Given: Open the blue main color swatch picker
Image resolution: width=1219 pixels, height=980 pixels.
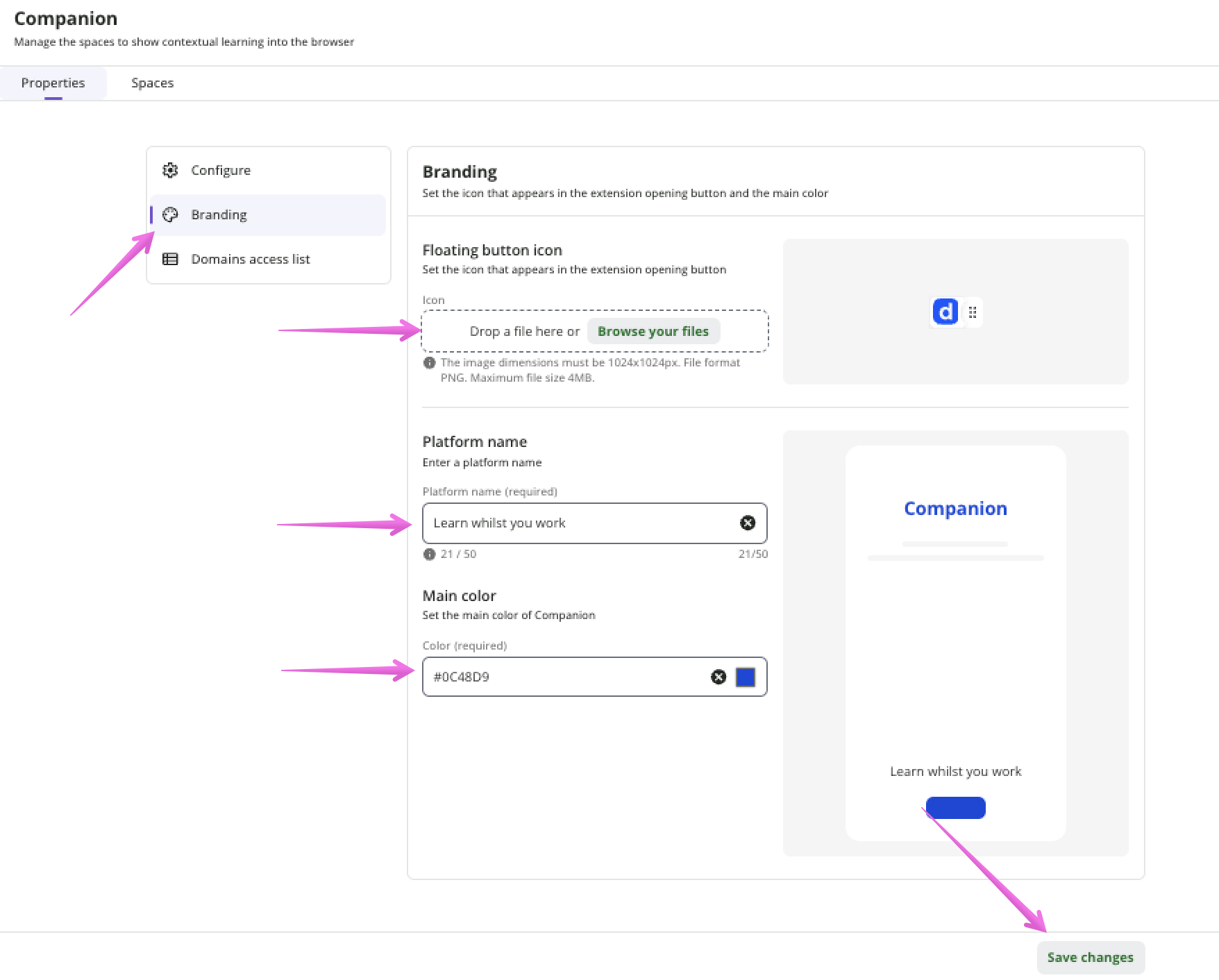Looking at the screenshot, I should [745, 677].
